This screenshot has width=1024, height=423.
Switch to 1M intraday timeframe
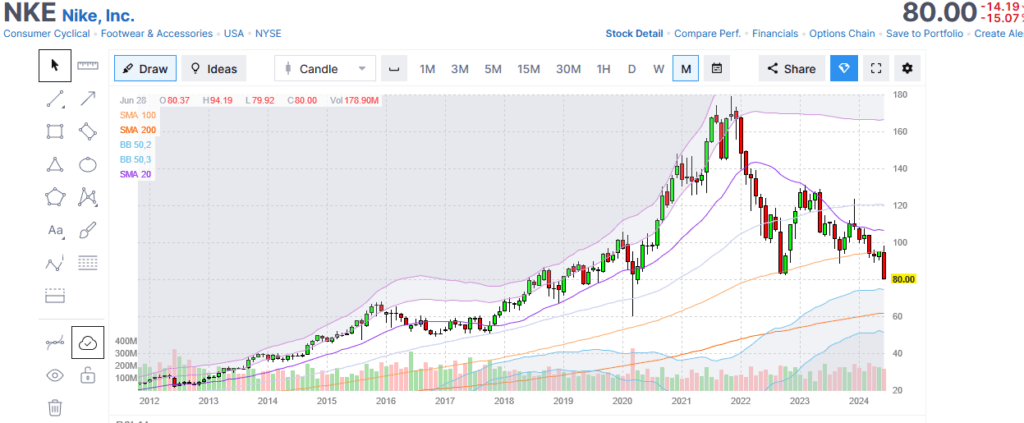click(427, 69)
